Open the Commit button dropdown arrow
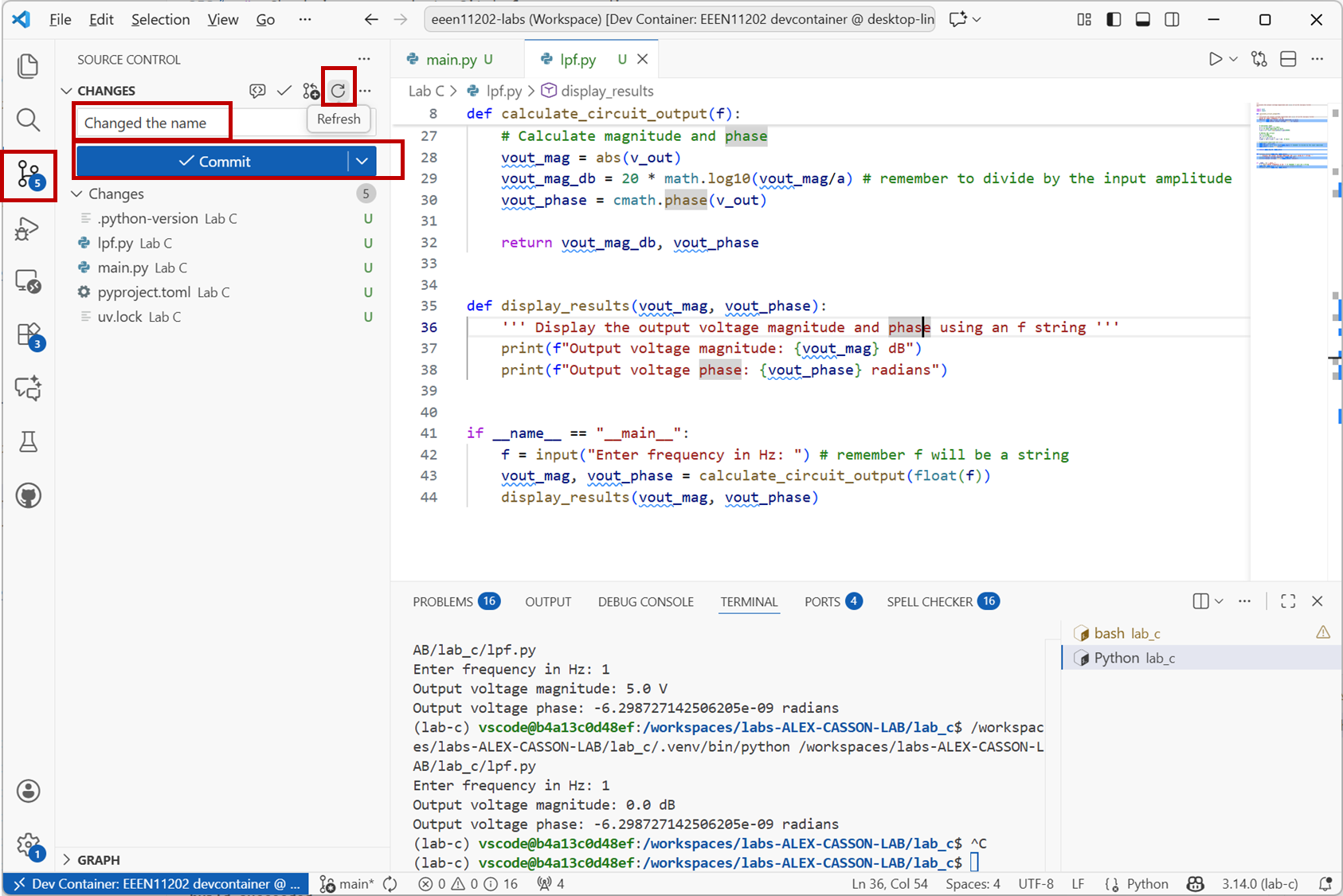Screen dimensions: 1343x896 pyautogui.click(x=362, y=162)
